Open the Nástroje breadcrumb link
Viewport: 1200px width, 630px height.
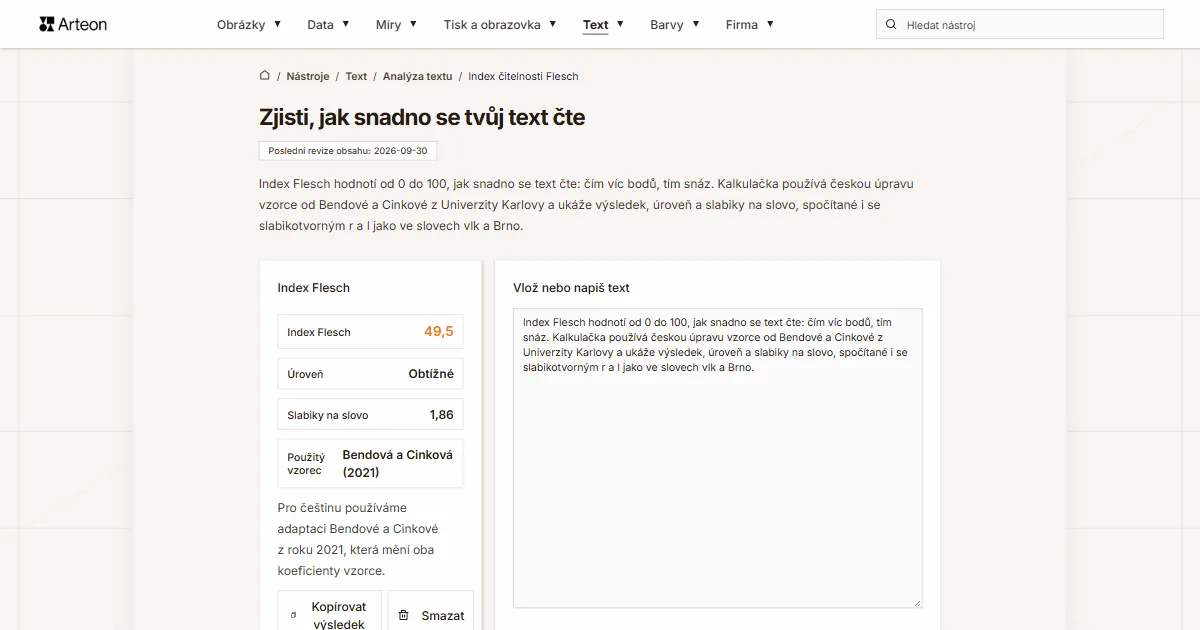(308, 76)
